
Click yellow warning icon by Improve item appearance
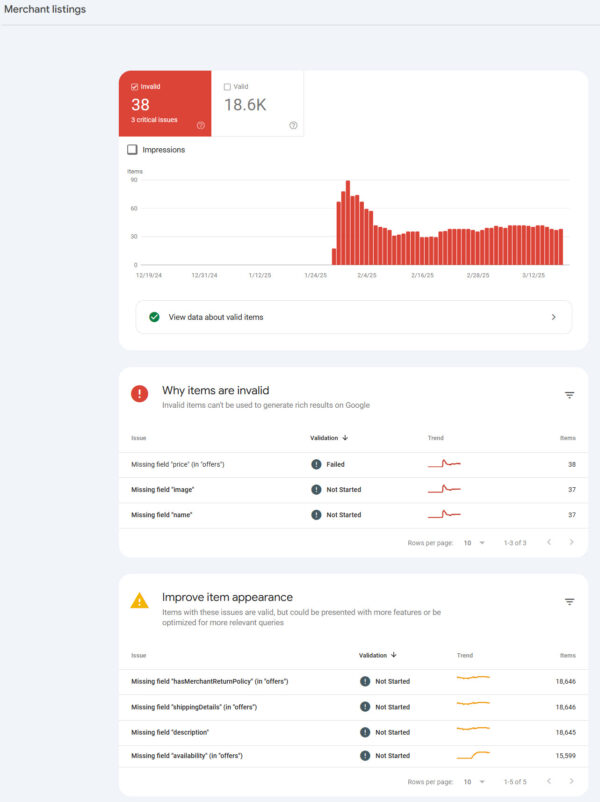click(139, 600)
